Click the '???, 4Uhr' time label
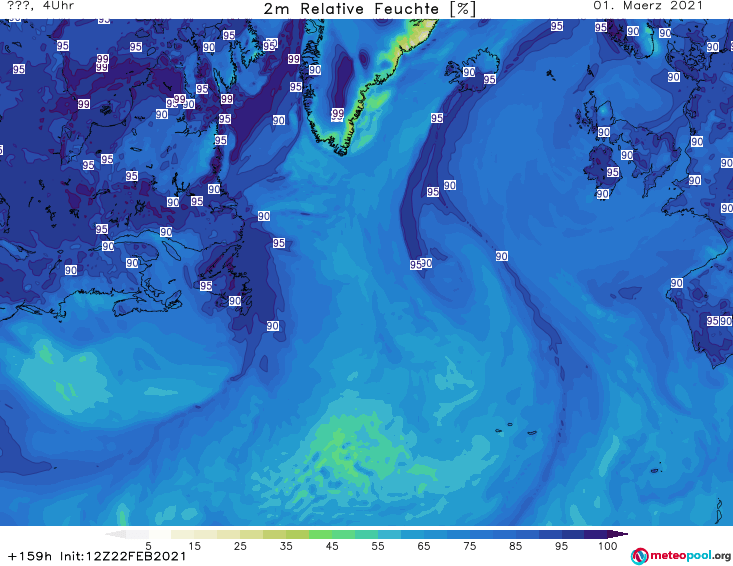The width and height of the screenshot is (733, 566). pos(41,6)
